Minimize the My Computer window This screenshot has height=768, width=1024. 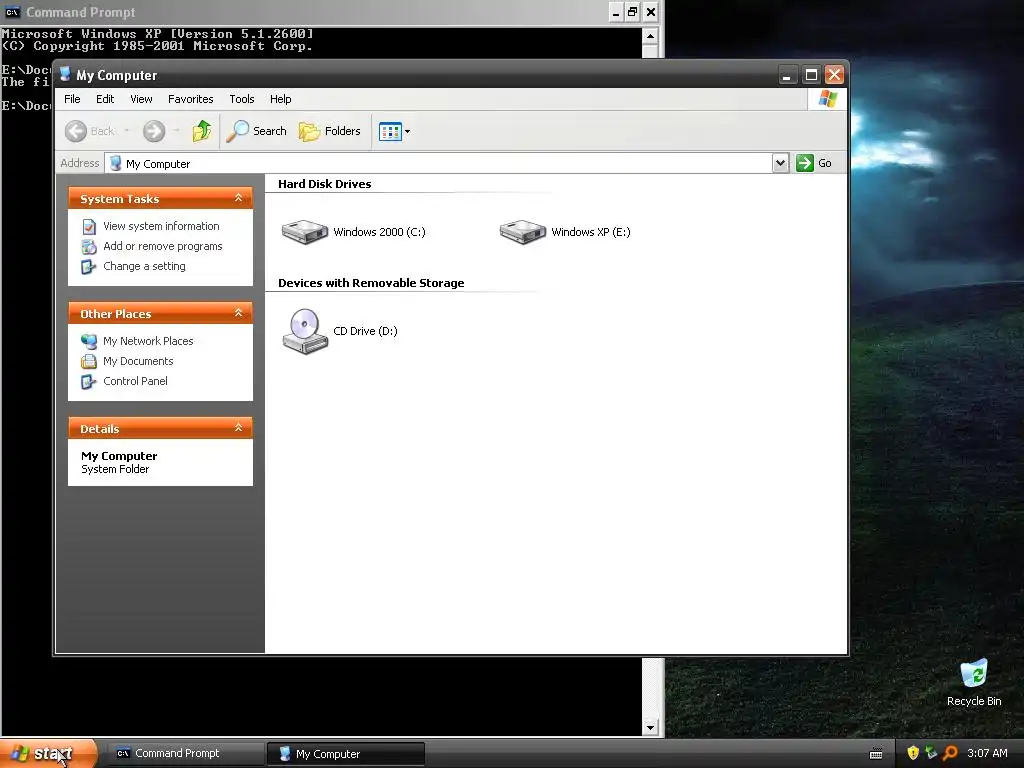pos(788,75)
